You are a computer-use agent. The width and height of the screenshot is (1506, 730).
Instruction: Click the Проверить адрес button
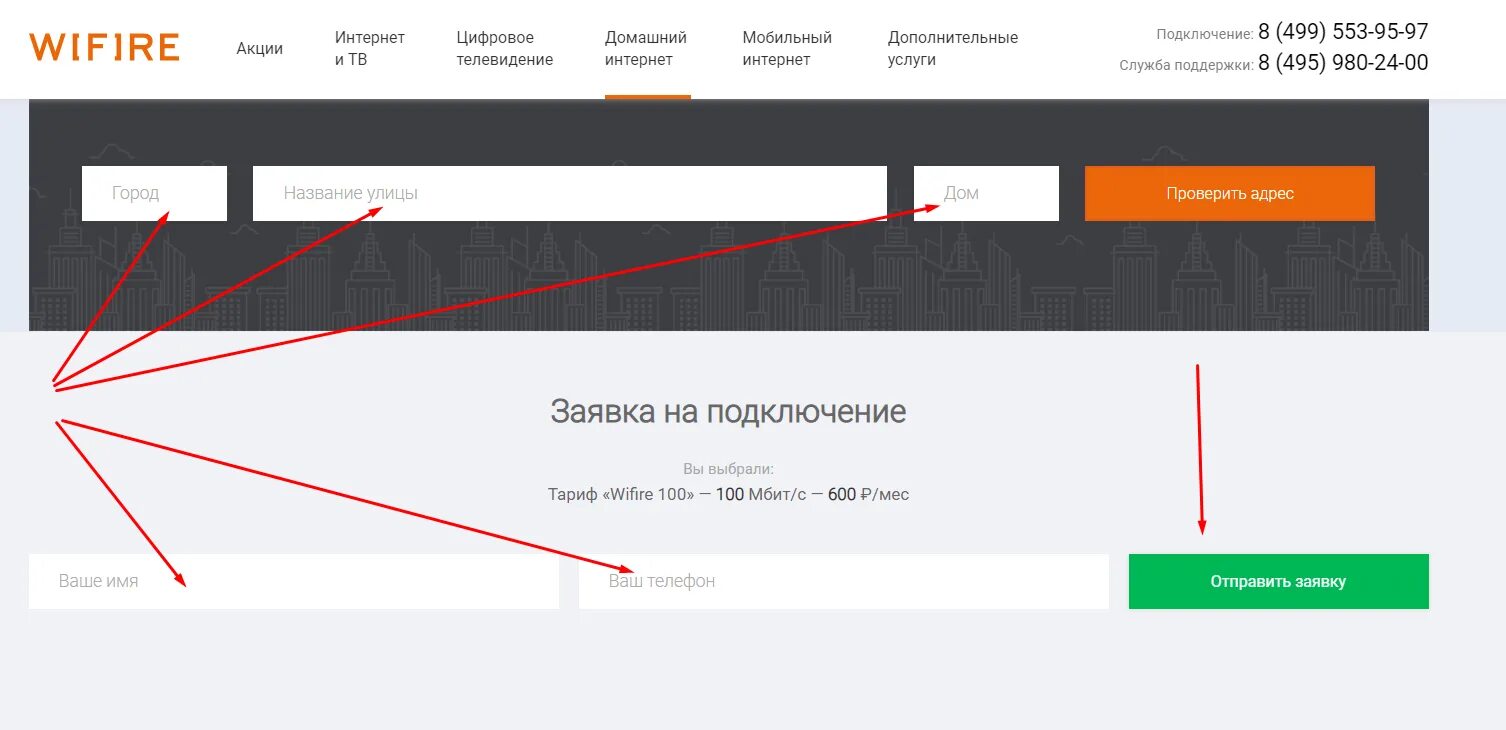(1230, 193)
